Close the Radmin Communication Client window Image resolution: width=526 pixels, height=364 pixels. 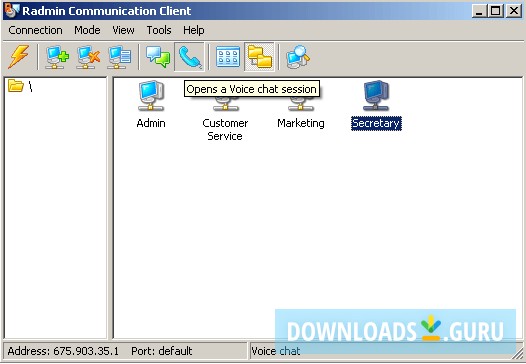[x=514, y=11]
